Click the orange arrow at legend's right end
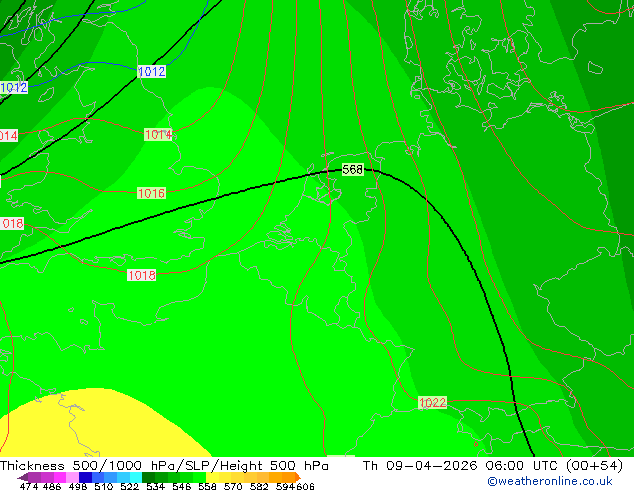This screenshot has height=490, width=634. 298,477
